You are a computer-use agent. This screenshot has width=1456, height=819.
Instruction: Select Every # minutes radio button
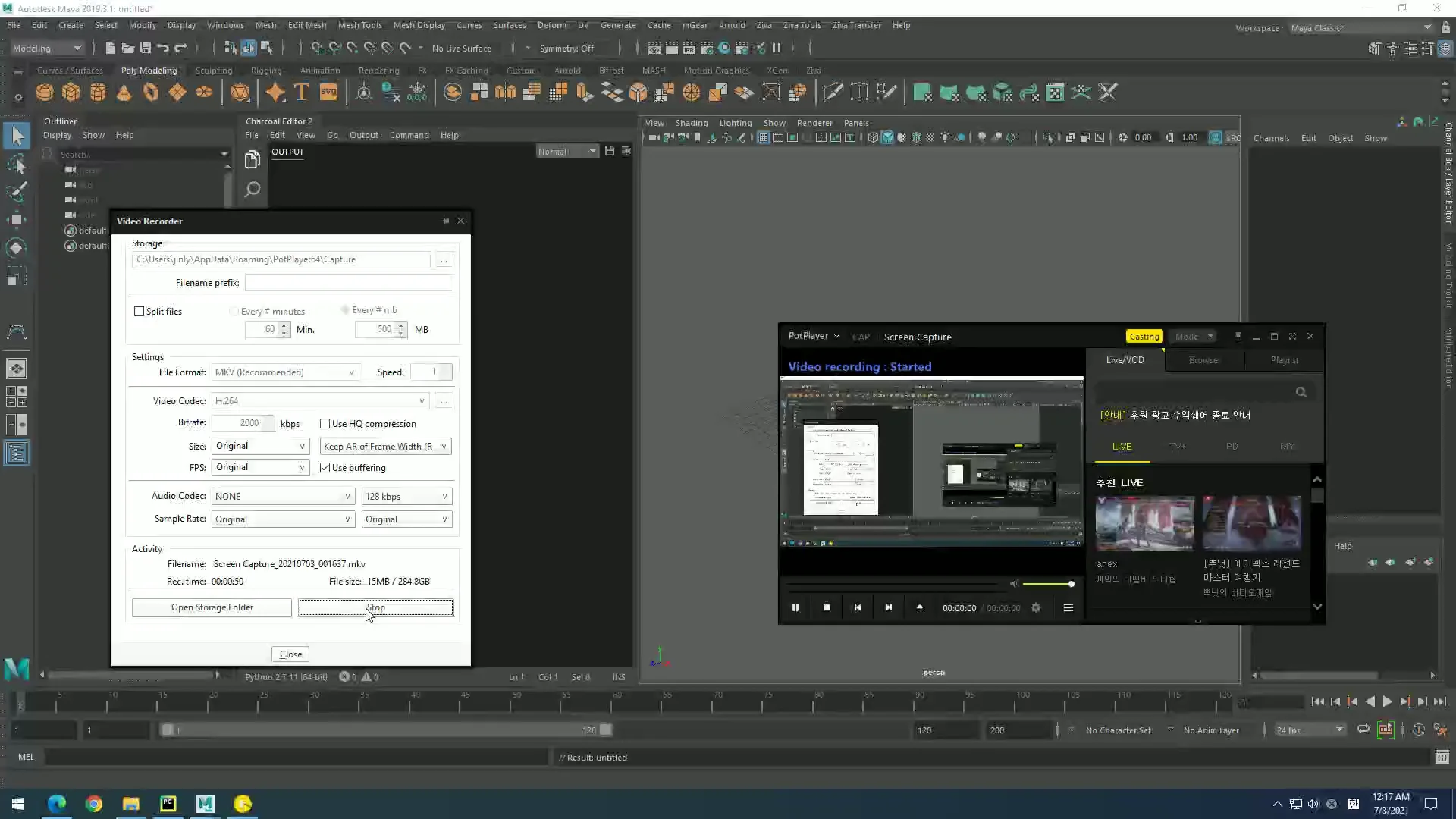pyautogui.click(x=234, y=312)
